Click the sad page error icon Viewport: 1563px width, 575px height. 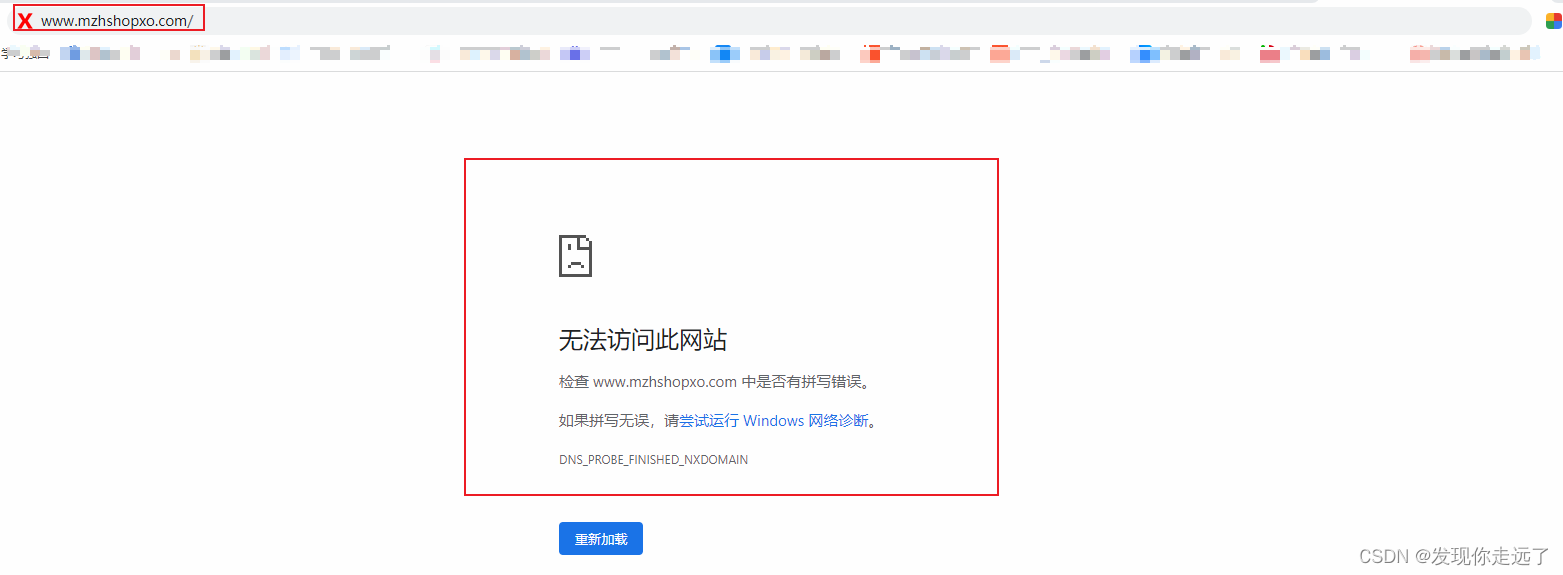point(575,256)
